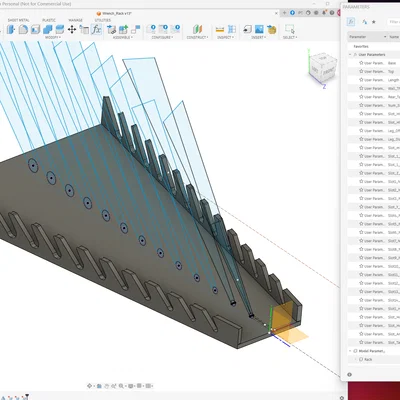400x400 pixels.
Task: Select the Fillet tool icon
Action: (x=23, y=29)
